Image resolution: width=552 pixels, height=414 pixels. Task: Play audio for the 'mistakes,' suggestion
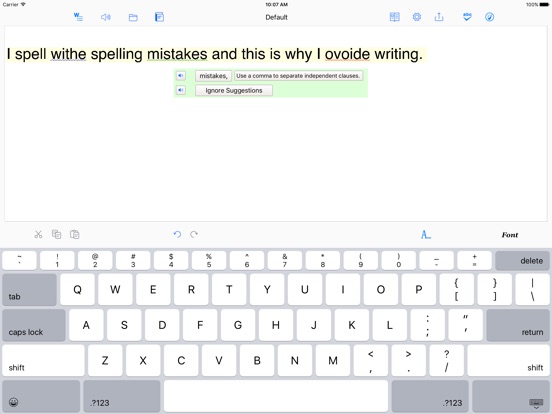click(x=181, y=75)
